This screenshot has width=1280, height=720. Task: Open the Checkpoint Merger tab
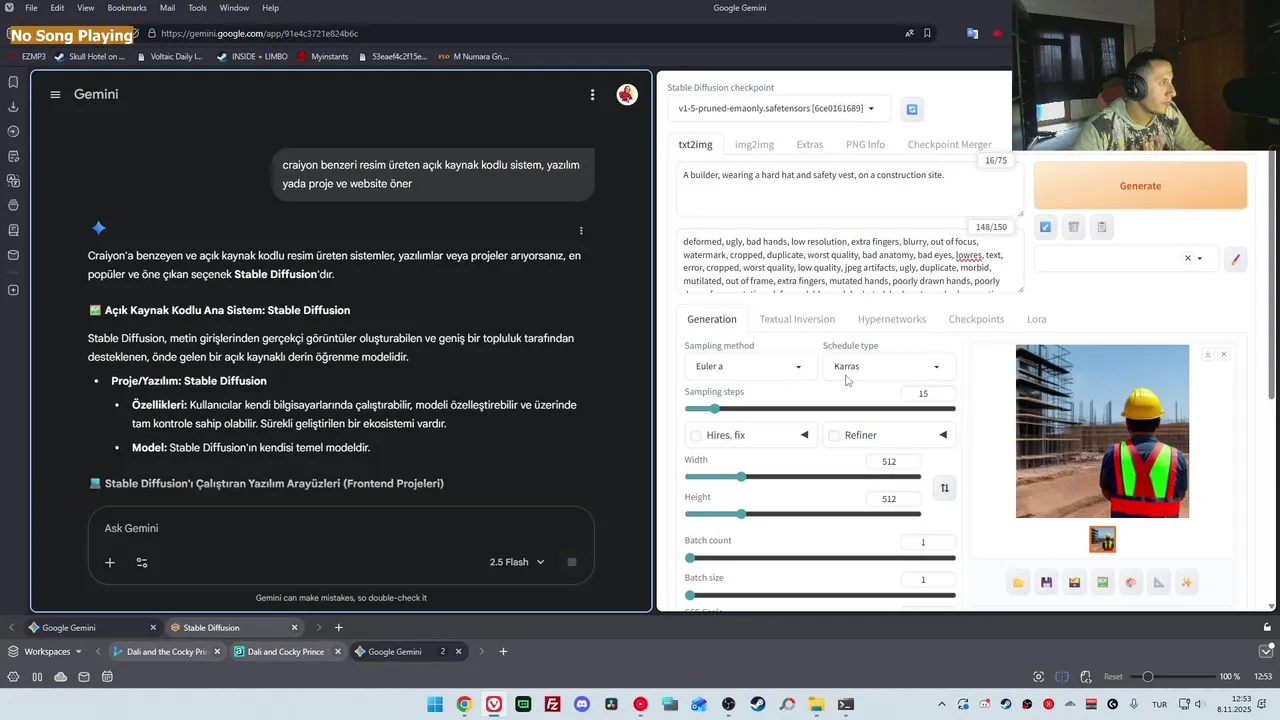pyautogui.click(x=949, y=144)
